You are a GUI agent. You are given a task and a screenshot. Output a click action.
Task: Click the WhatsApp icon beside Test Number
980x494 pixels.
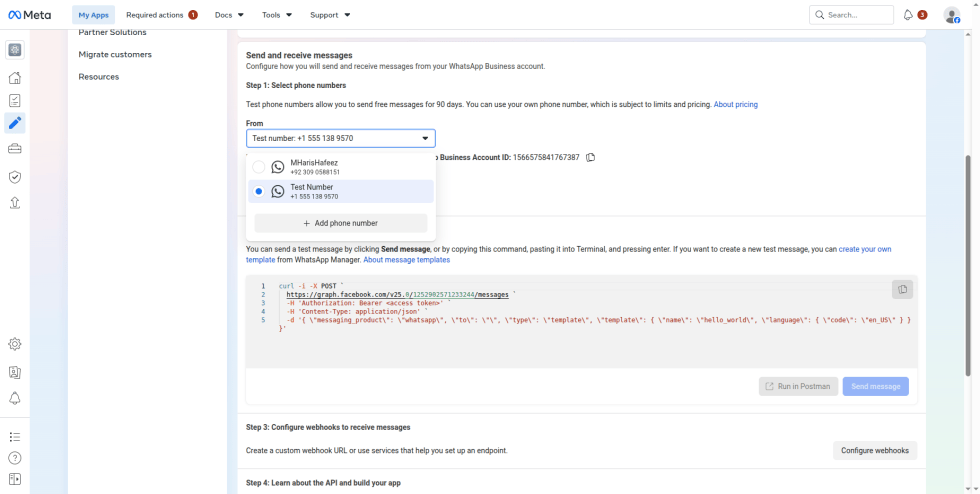pyautogui.click(x=278, y=191)
